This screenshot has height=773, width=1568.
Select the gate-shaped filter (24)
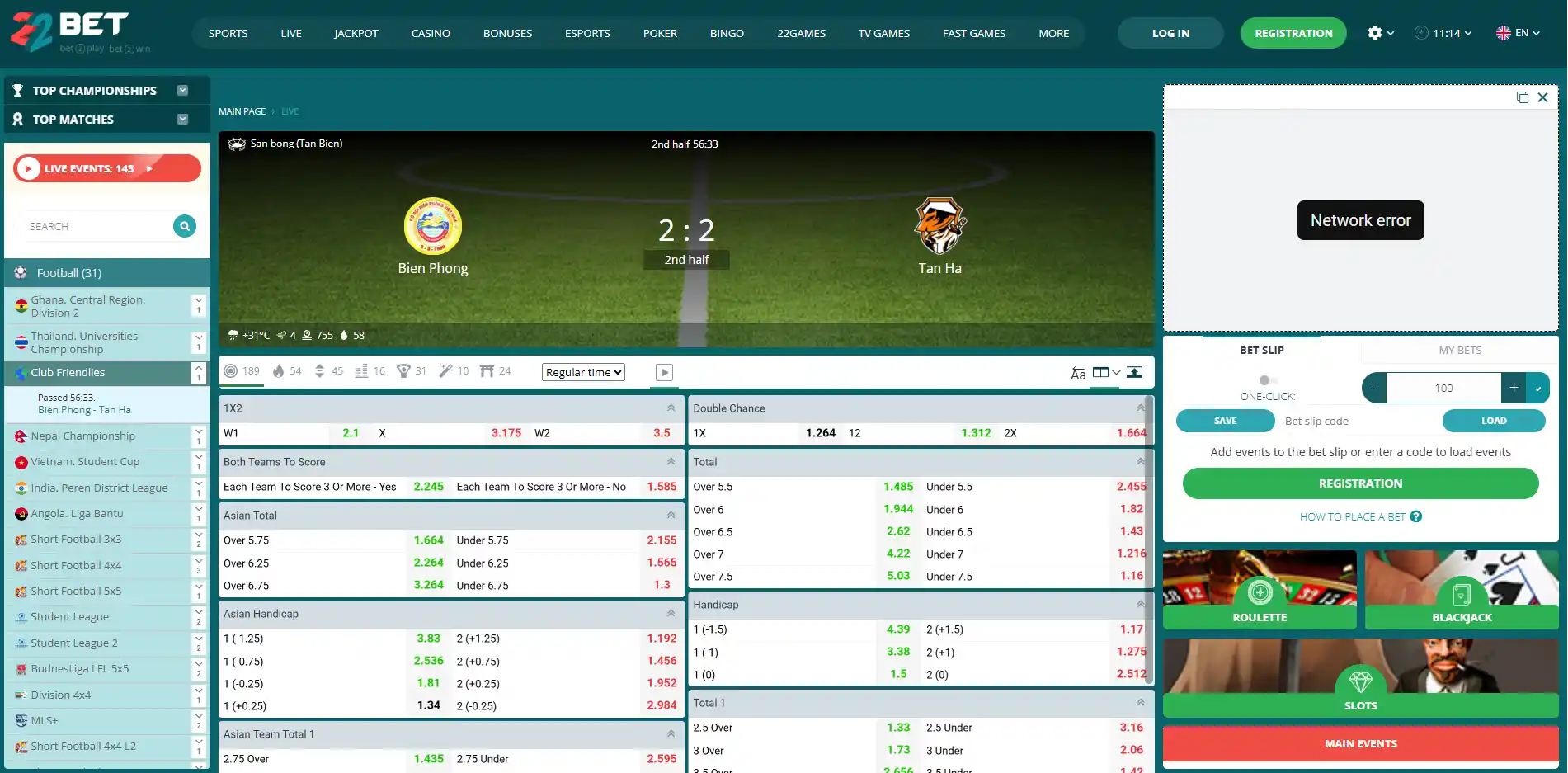(496, 371)
